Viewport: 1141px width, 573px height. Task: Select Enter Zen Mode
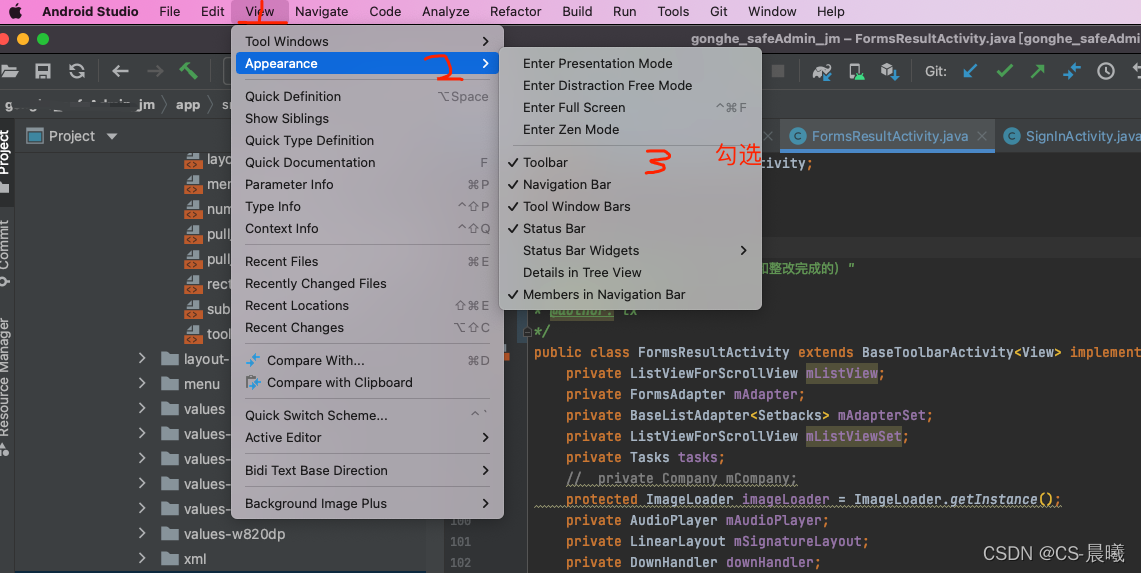pos(629,130)
